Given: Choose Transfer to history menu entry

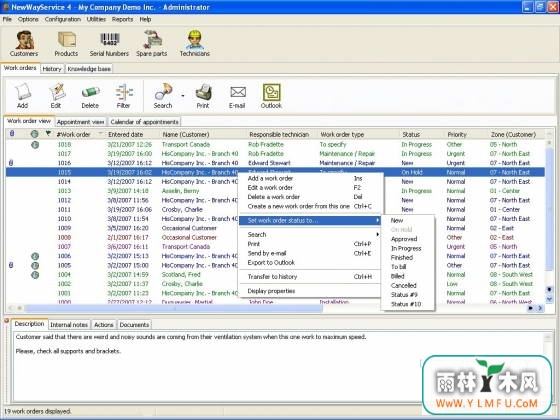Looking at the screenshot, I should click(310, 276).
